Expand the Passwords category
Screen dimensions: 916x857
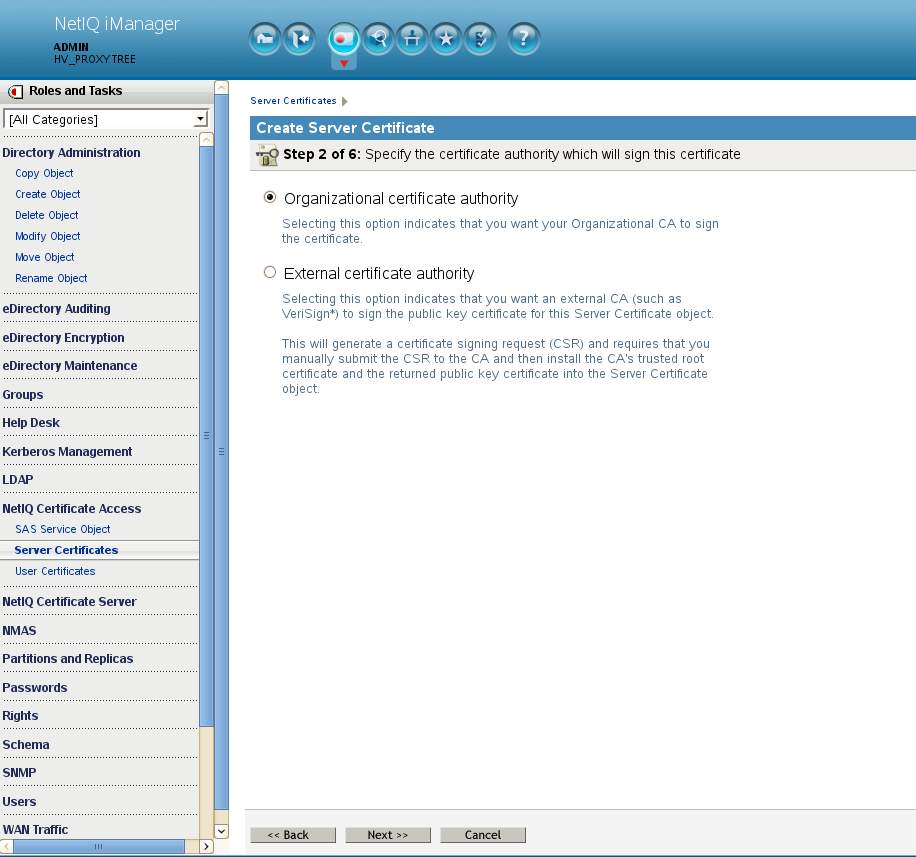tap(34, 688)
